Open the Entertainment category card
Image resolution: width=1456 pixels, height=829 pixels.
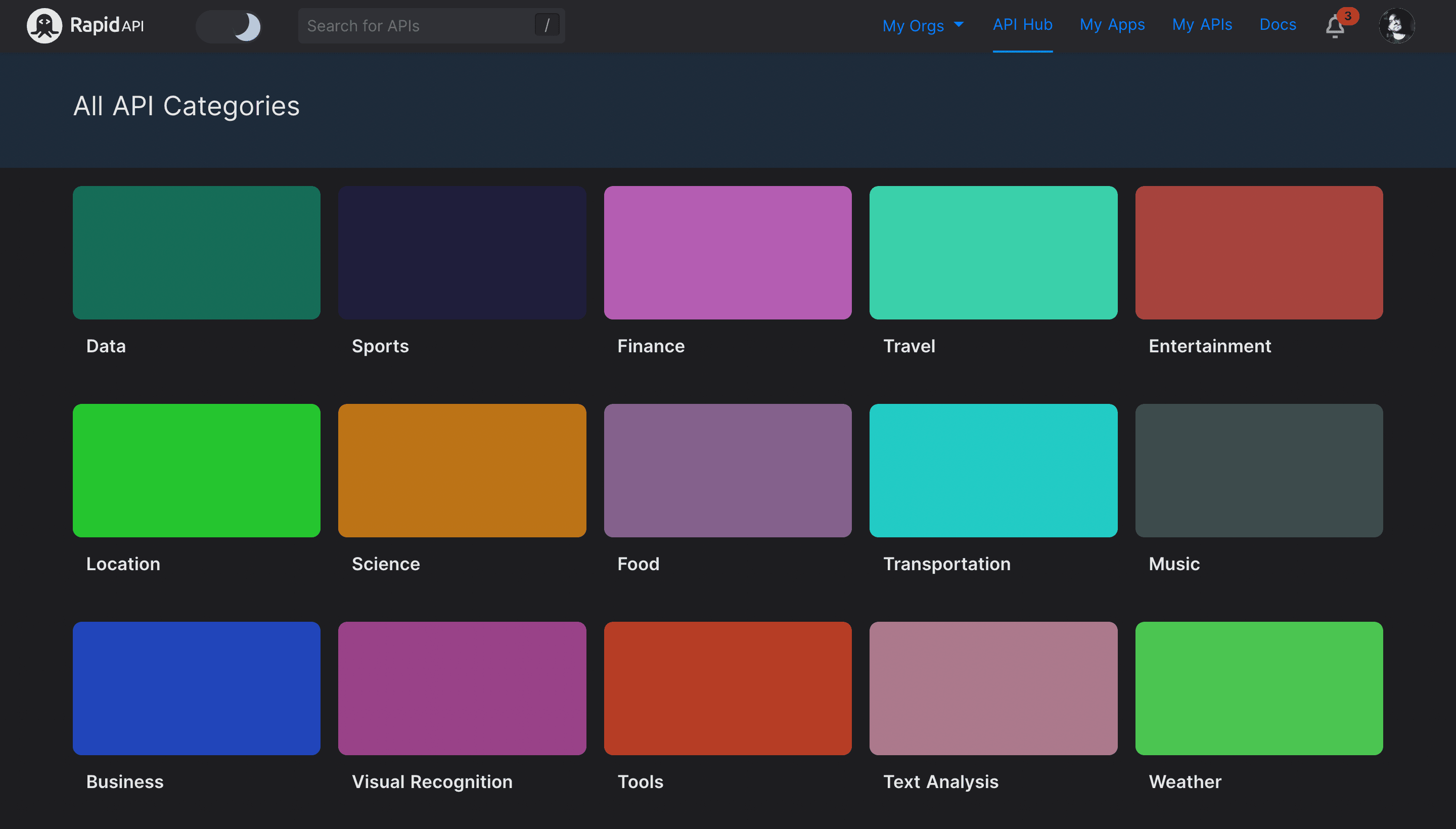(x=1258, y=252)
